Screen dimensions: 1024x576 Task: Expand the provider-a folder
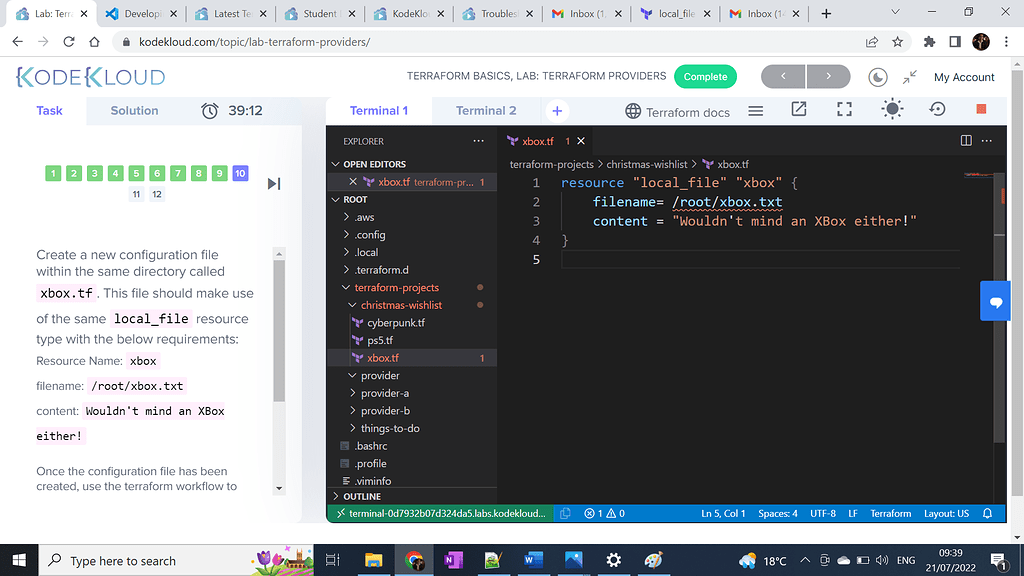pos(384,393)
